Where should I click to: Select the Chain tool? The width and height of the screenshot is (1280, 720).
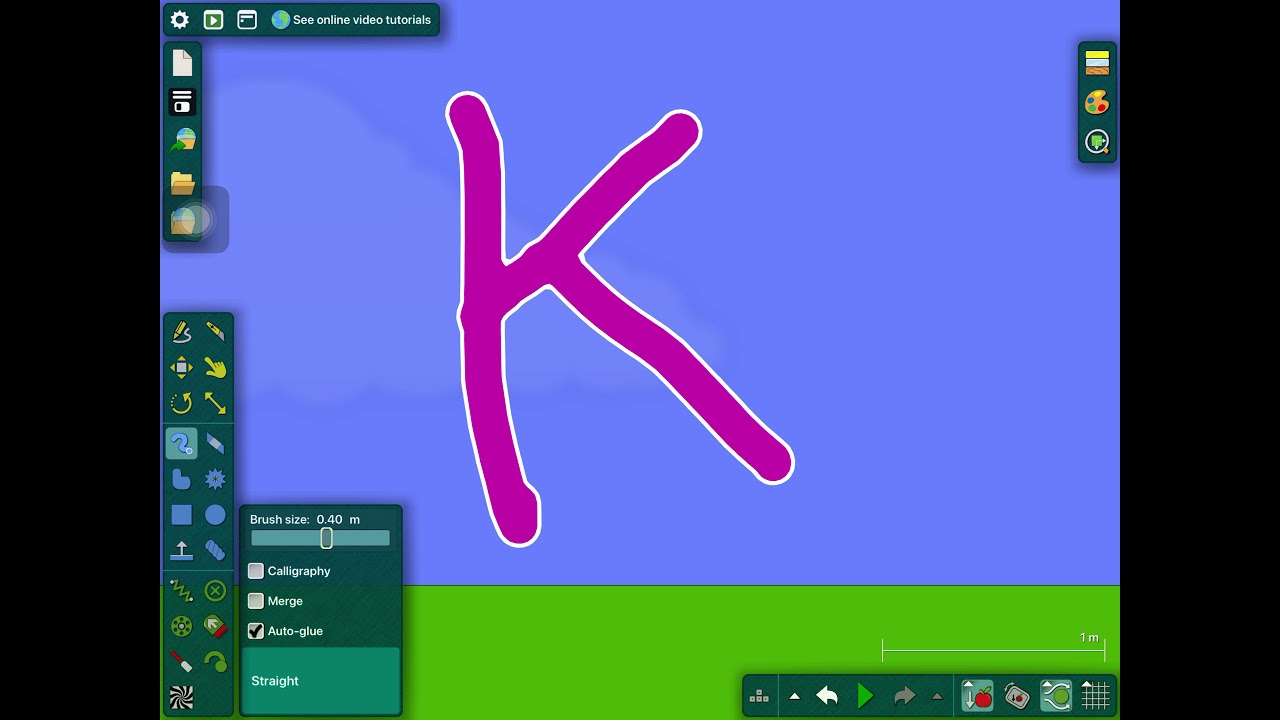point(215,550)
